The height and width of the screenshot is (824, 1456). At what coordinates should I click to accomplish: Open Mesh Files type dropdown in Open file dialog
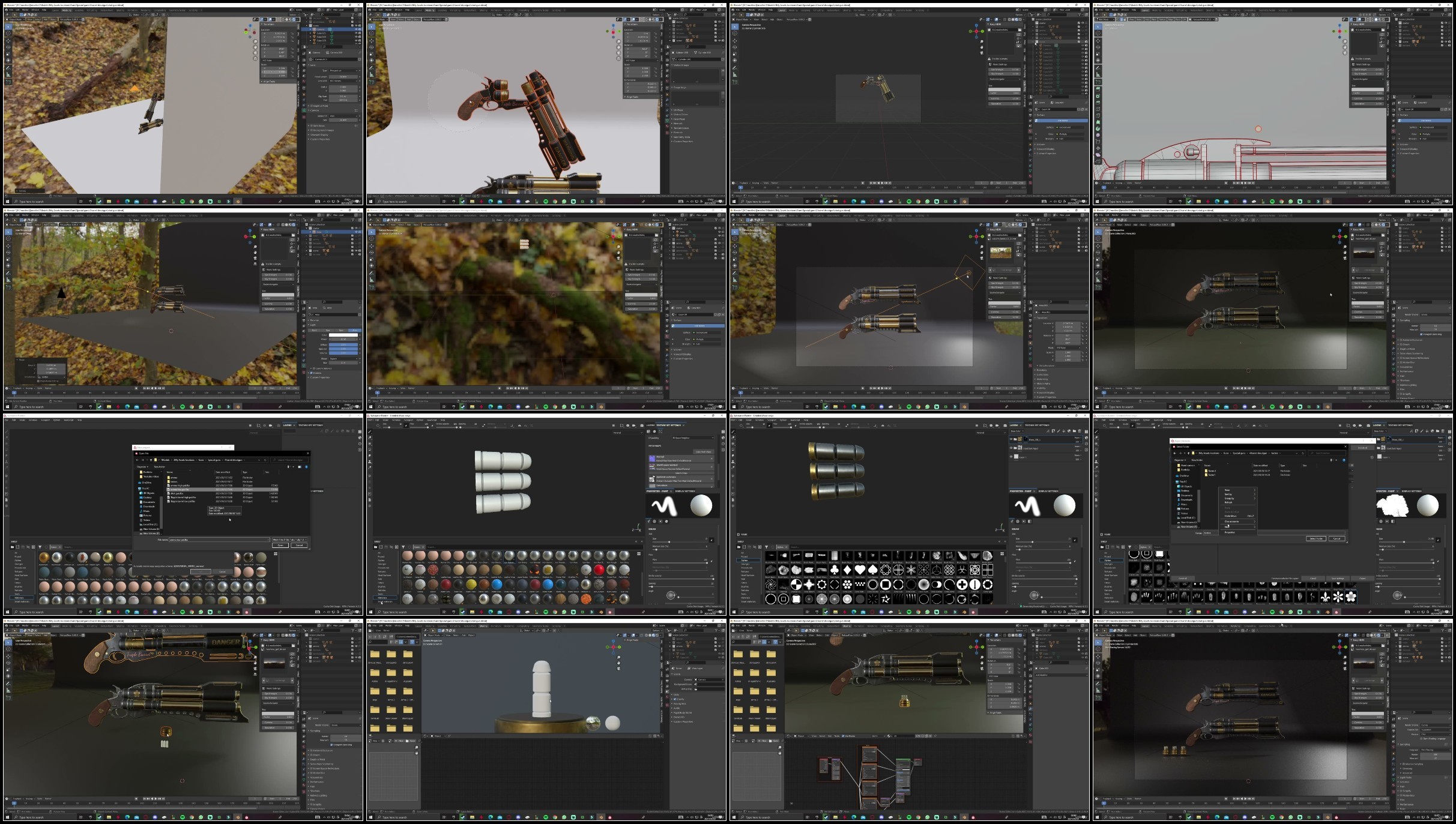pyautogui.click(x=289, y=540)
